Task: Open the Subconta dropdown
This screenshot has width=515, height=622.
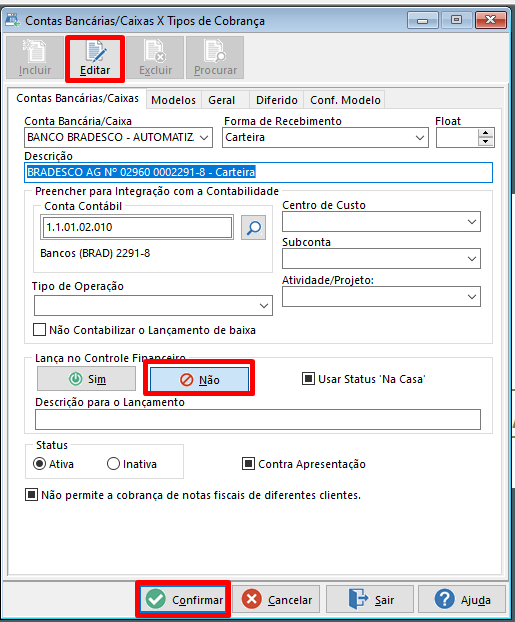Action: (x=472, y=259)
